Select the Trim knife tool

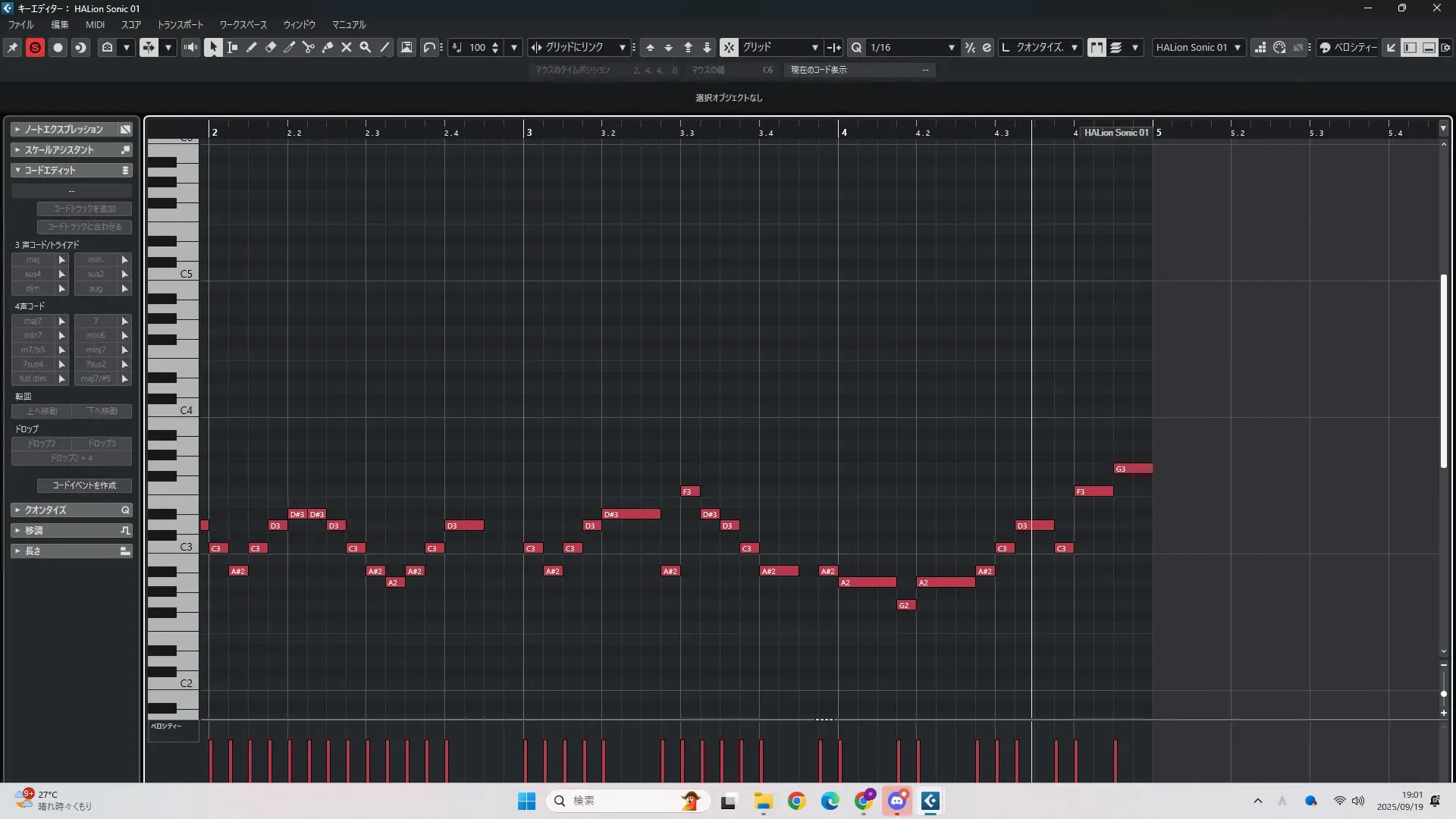[x=289, y=47]
